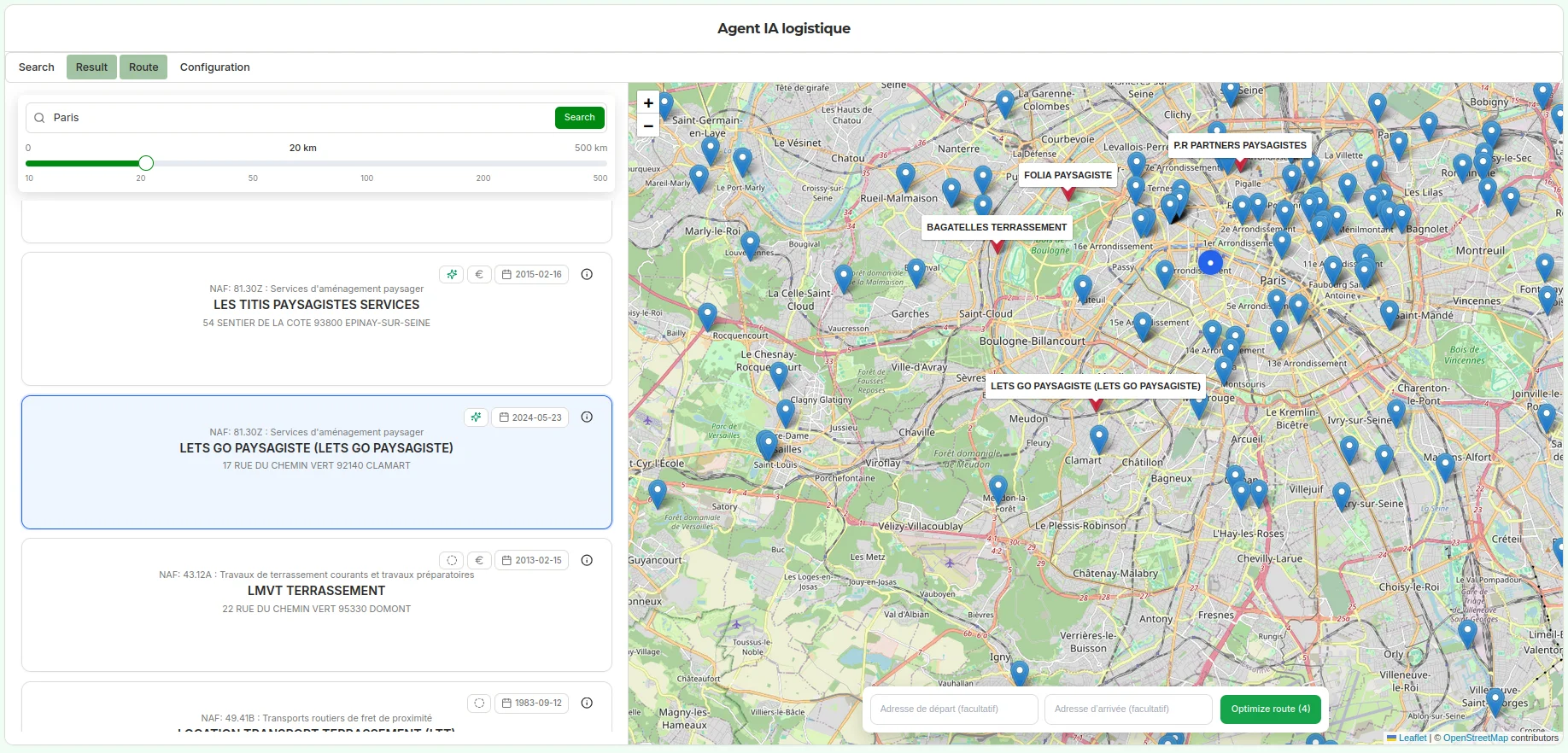The width and height of the screenshot is (1568, 753).
Task: Click the red marker under FOLIA PAYSAGISTE label
Action: (1068, 194)
